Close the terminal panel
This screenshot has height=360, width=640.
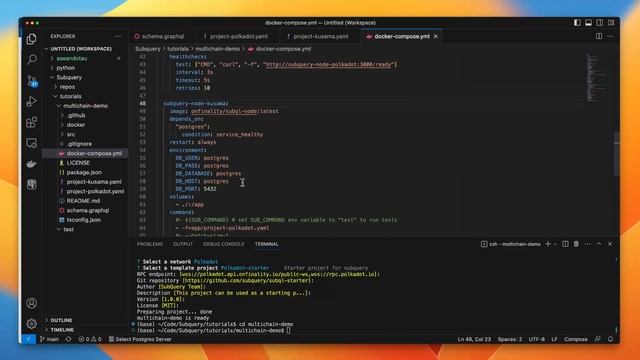click(610, 244)
